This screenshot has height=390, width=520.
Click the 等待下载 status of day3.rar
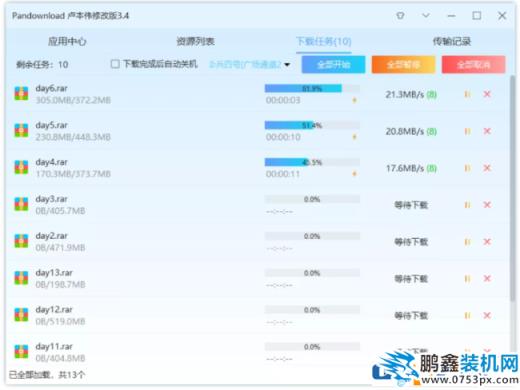coord(411,205)
